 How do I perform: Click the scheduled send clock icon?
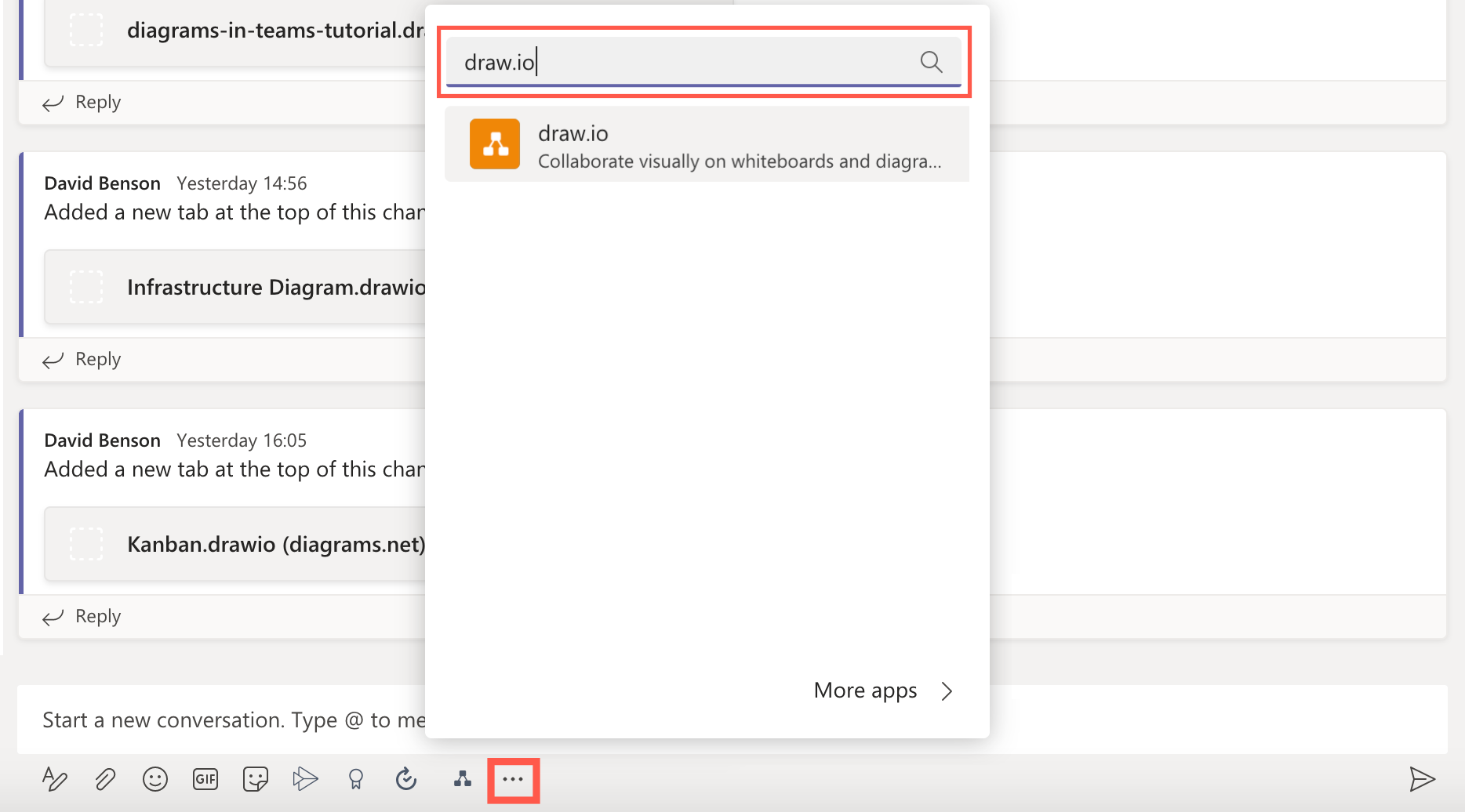point(405,779)
